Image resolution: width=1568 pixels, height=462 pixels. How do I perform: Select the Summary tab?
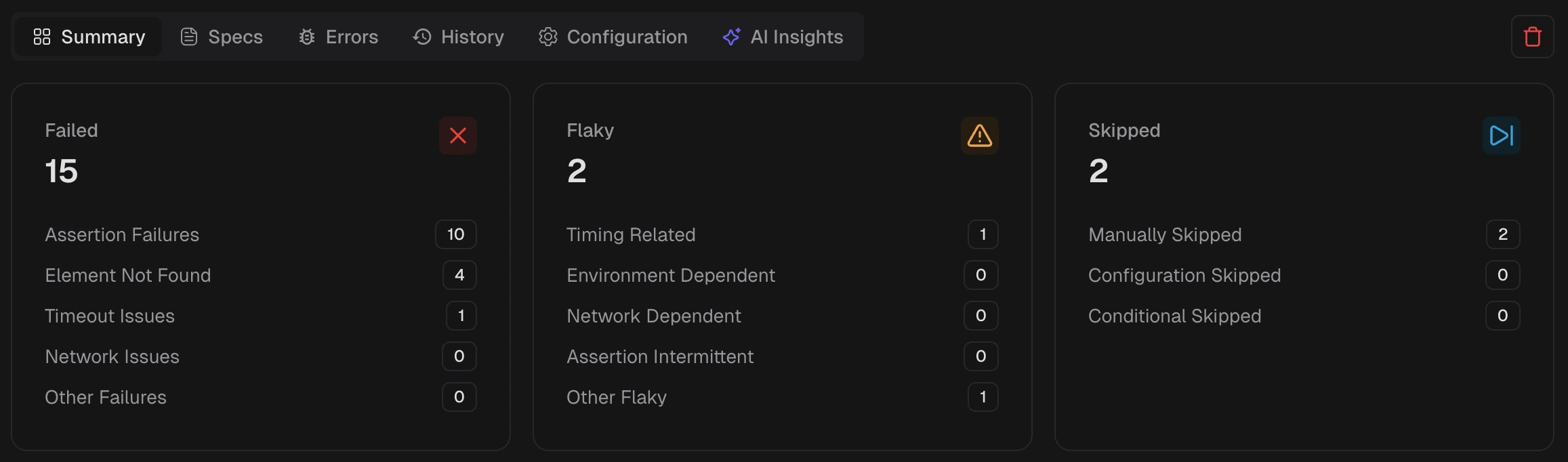pyautogui.click(x=89, y=37)
